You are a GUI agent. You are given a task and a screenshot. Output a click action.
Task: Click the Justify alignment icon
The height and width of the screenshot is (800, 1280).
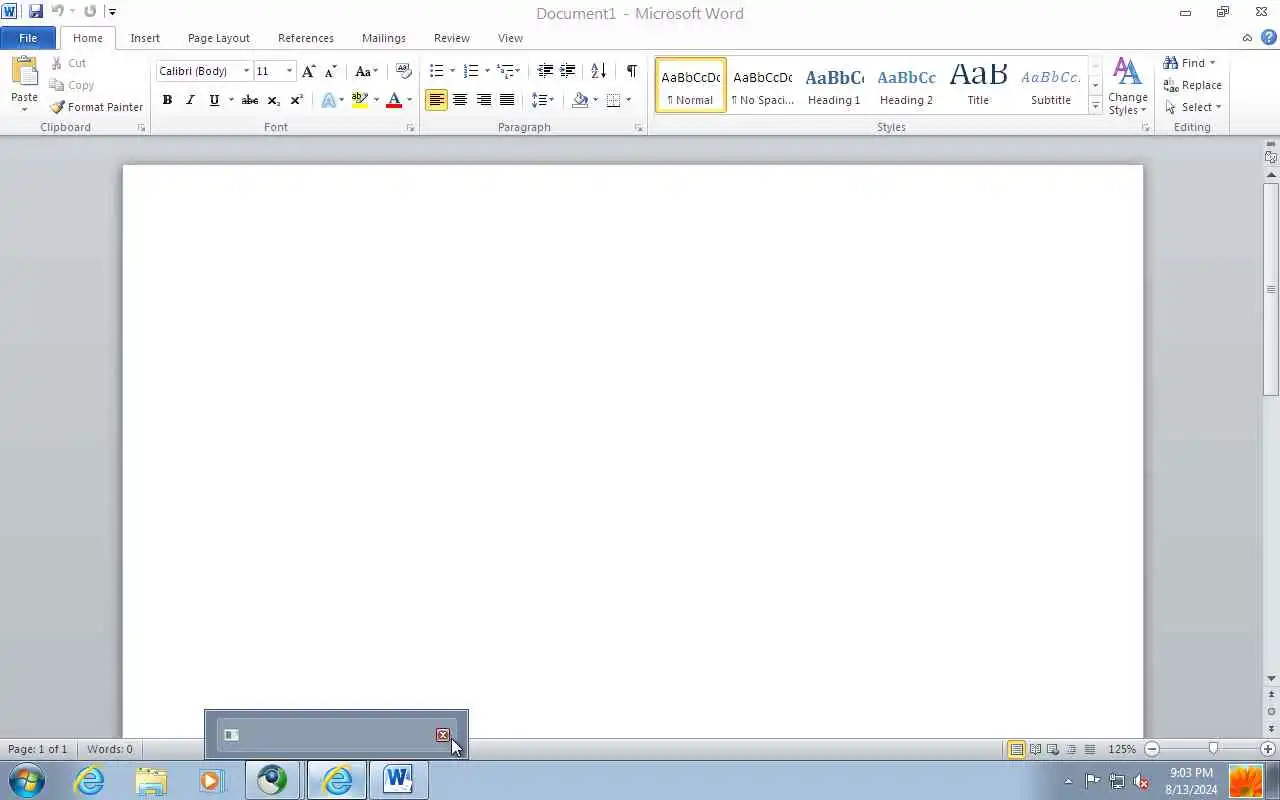(x=507, y=100)
